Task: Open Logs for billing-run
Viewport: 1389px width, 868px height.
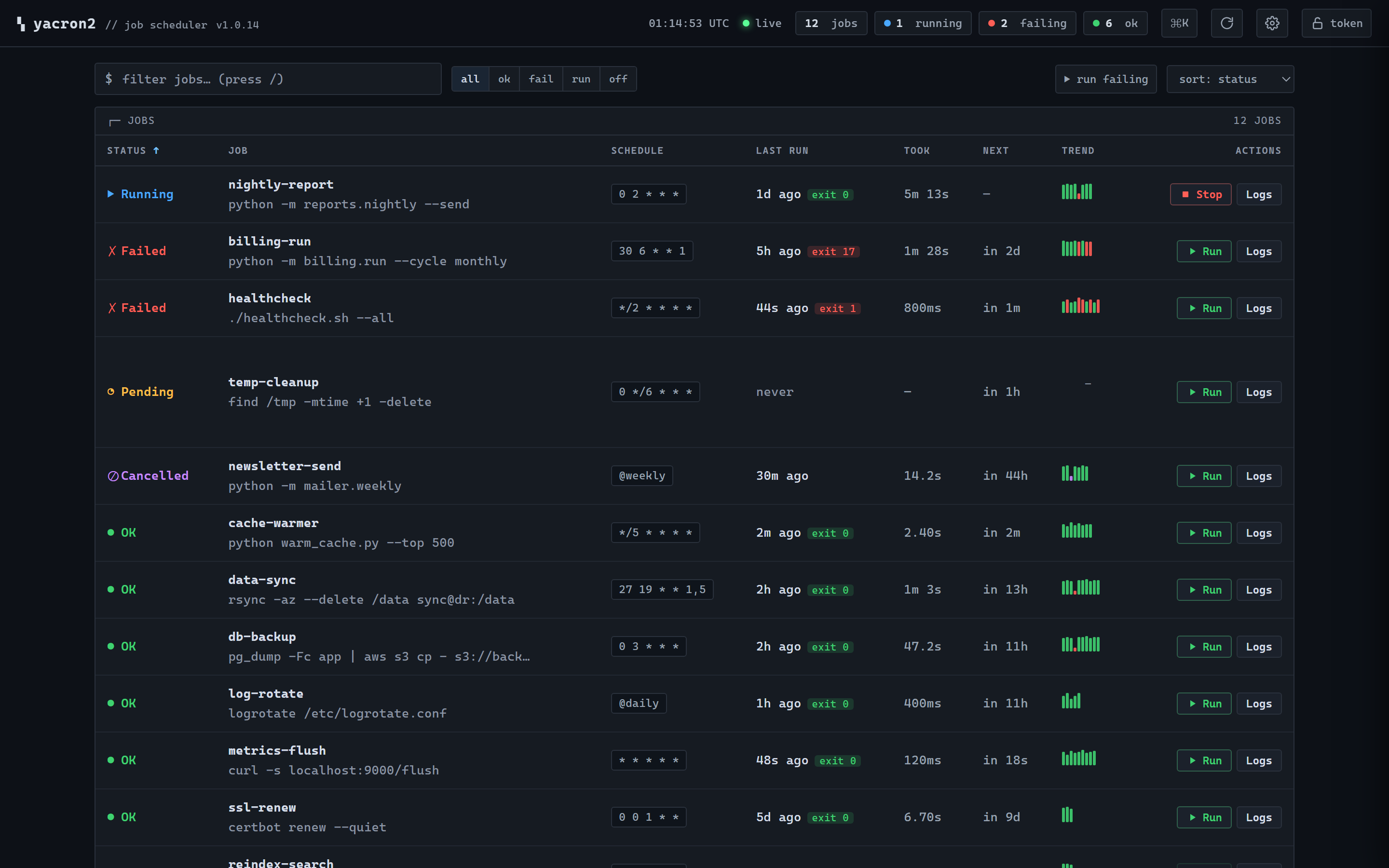Action: click(x=1258, y=251)
